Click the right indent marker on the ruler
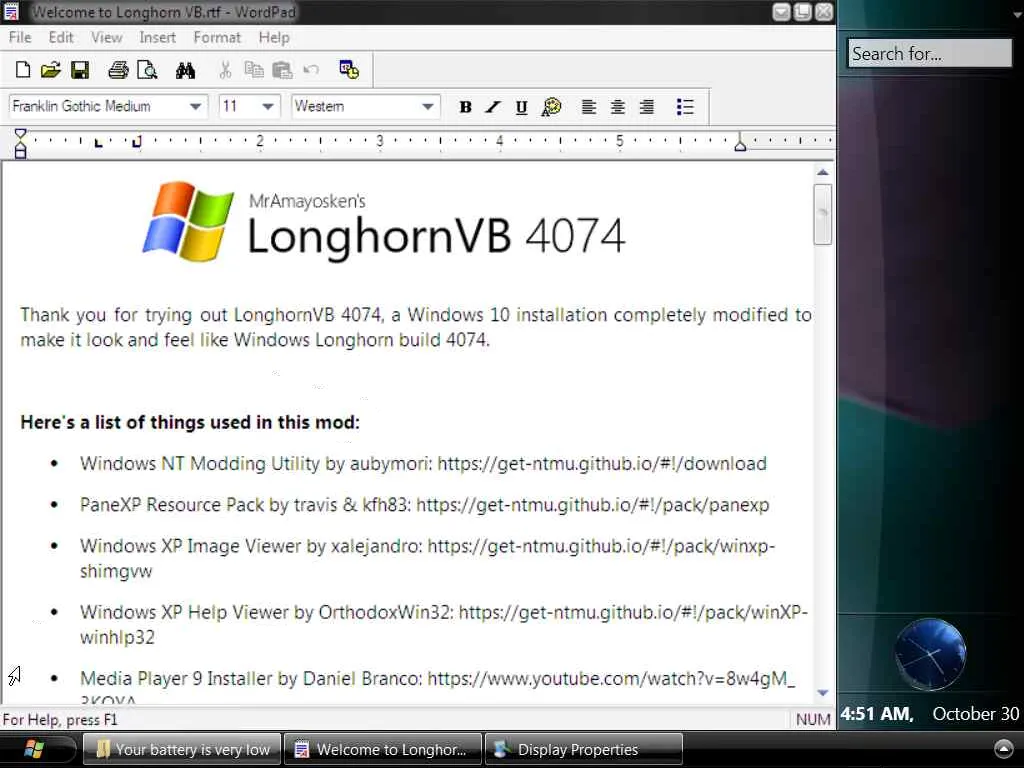The image size is (1024, 768). 740,144
